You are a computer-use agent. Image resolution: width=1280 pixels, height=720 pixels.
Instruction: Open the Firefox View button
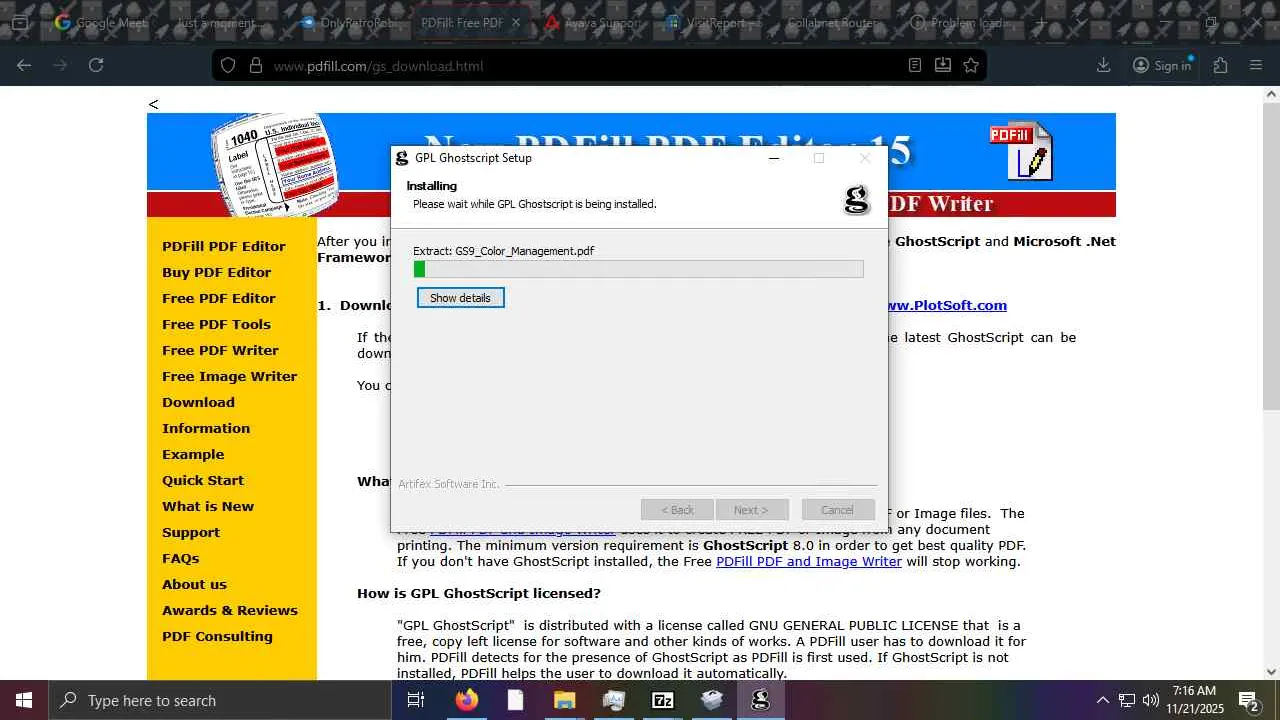[19, 22]
